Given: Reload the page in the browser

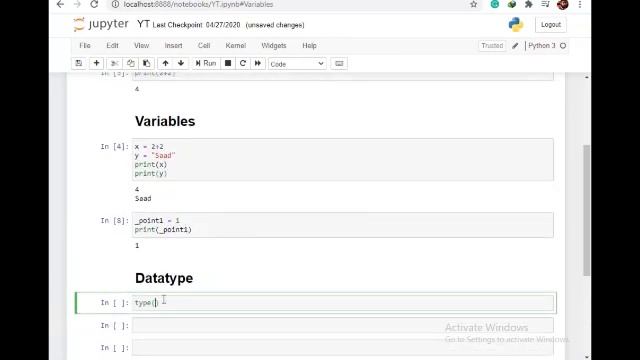Looking at the screenshot, I should [94, 4].
